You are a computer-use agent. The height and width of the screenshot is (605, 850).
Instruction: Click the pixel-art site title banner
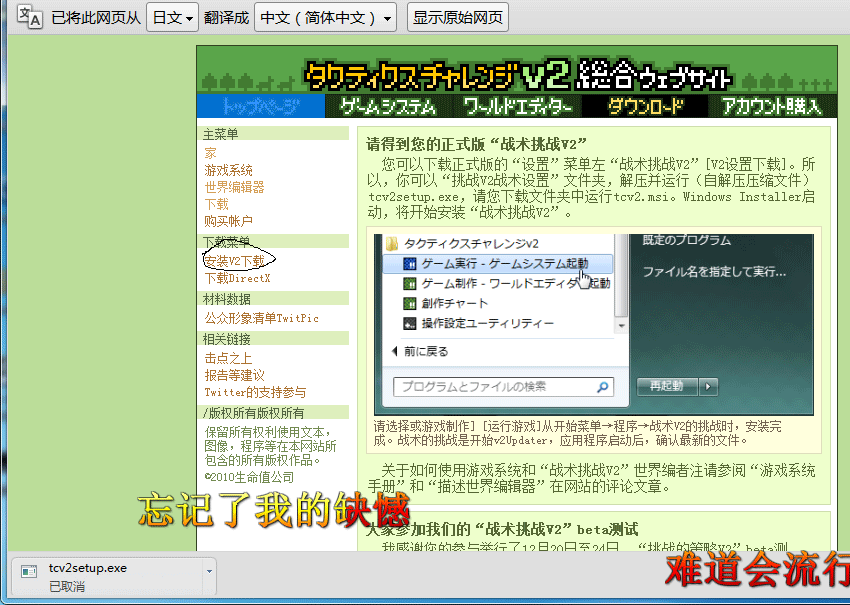(517, 75)
